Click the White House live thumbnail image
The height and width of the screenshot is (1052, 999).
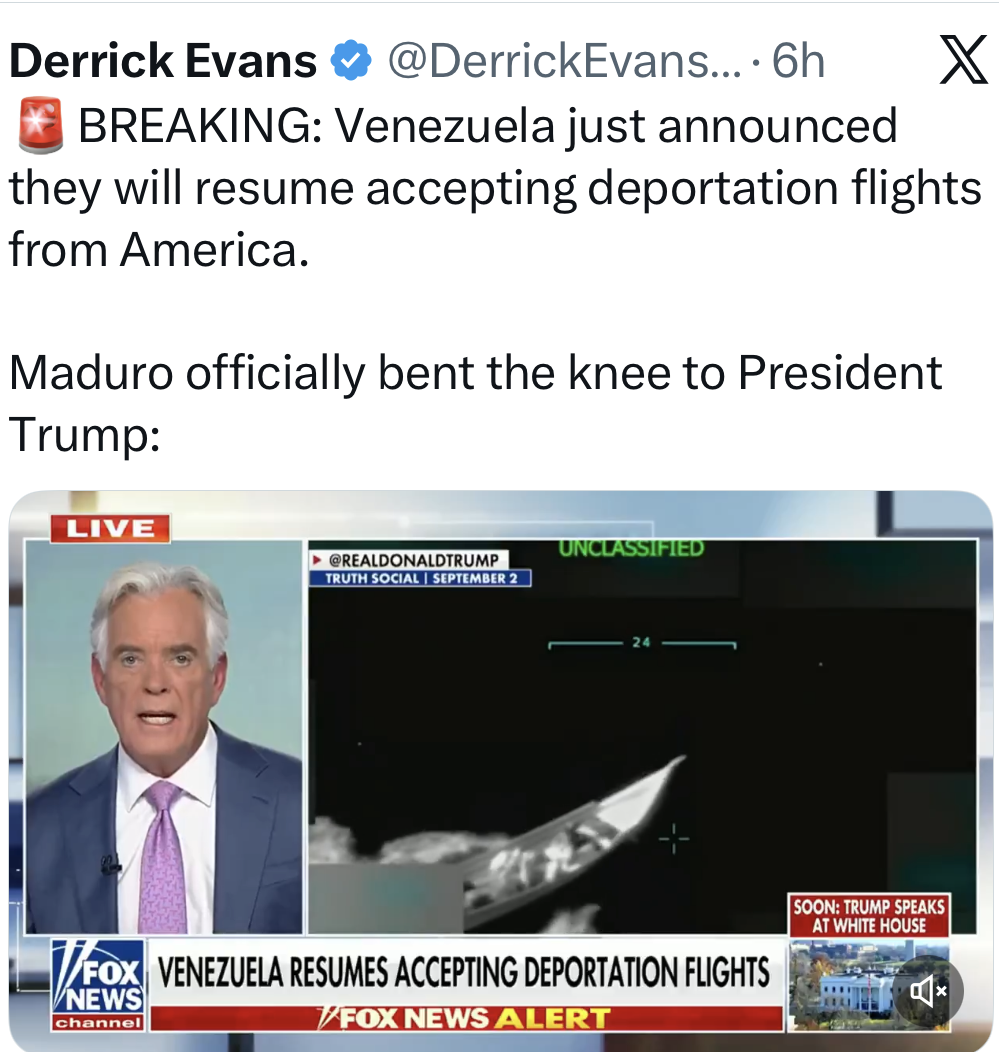click(869, 984)
